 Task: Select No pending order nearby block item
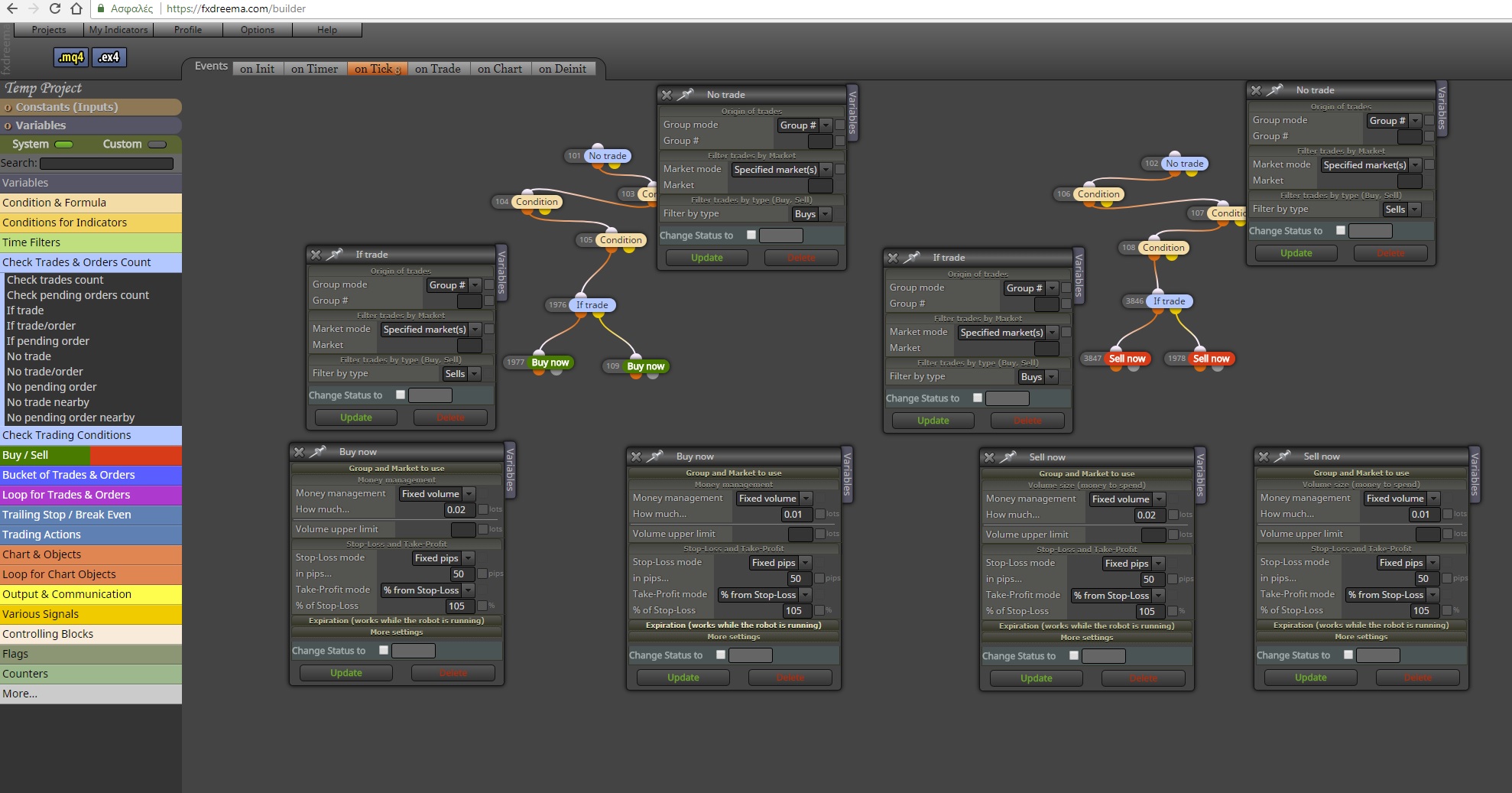pos(71,418)
